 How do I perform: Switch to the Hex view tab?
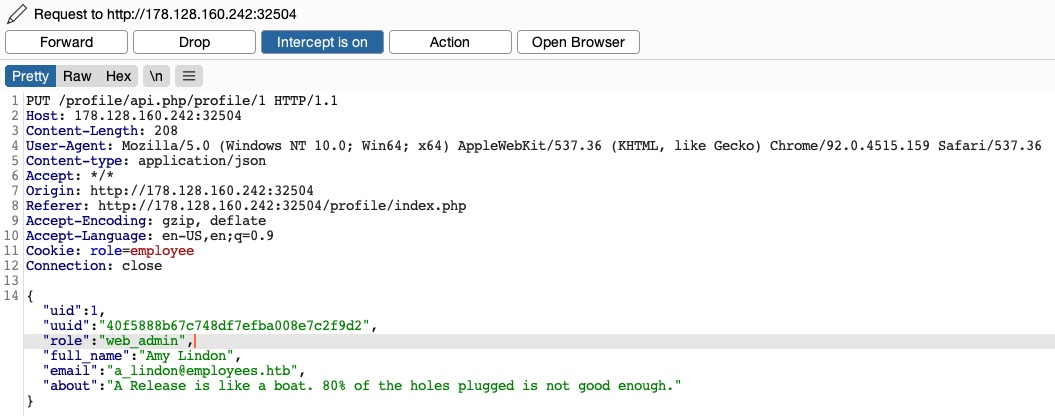point(118,76)
